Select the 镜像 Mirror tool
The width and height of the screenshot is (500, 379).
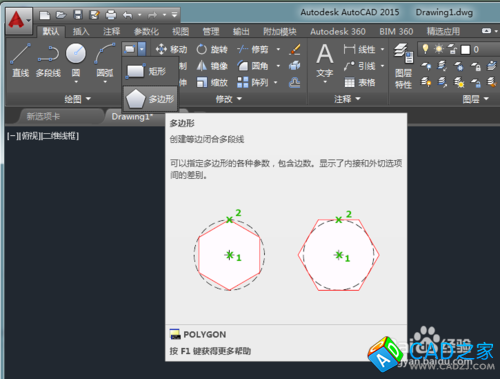click(212, 66)
